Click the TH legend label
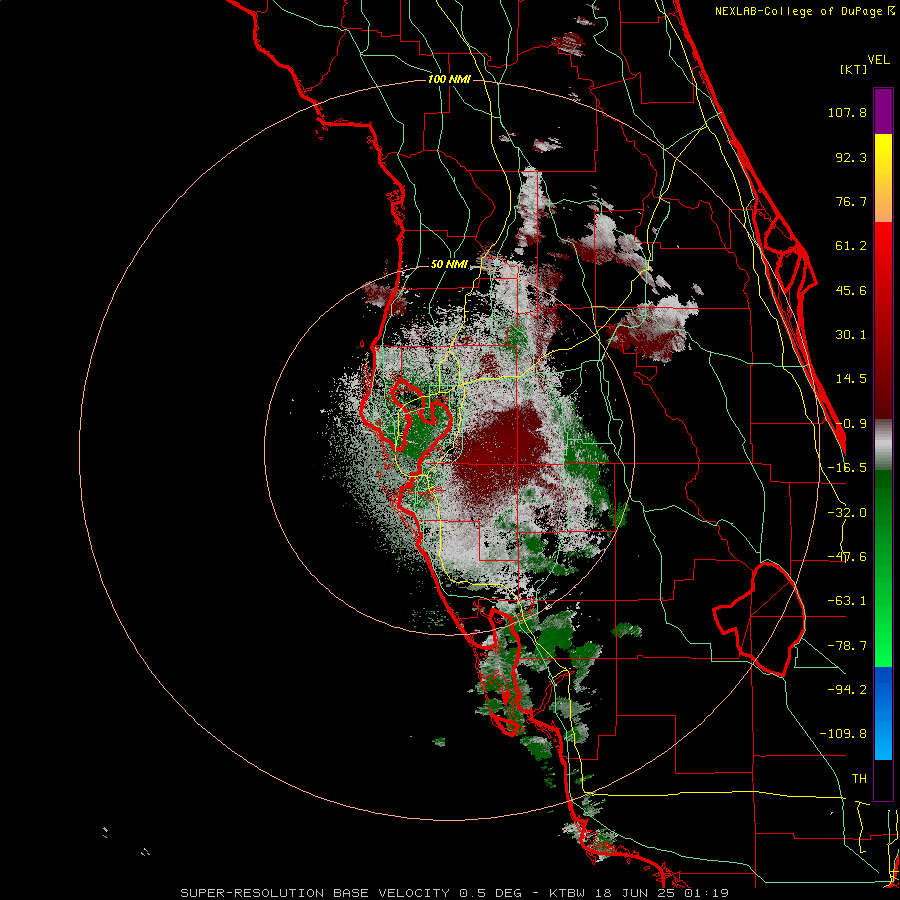 [x=859, y=779]
